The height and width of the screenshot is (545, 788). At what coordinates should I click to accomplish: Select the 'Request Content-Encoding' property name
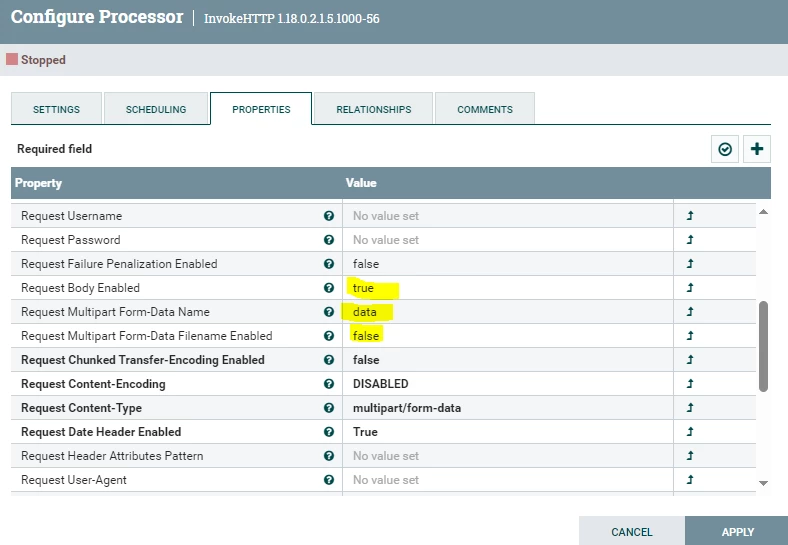pyautogui.click(x=93, y=384)
